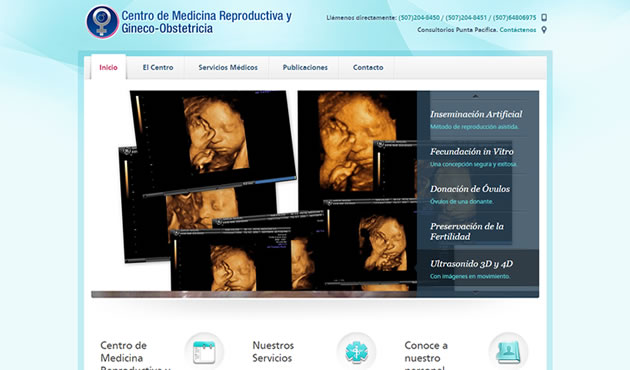Open the Inicio tab
The image size is (630, 370).
click(108, 67)
